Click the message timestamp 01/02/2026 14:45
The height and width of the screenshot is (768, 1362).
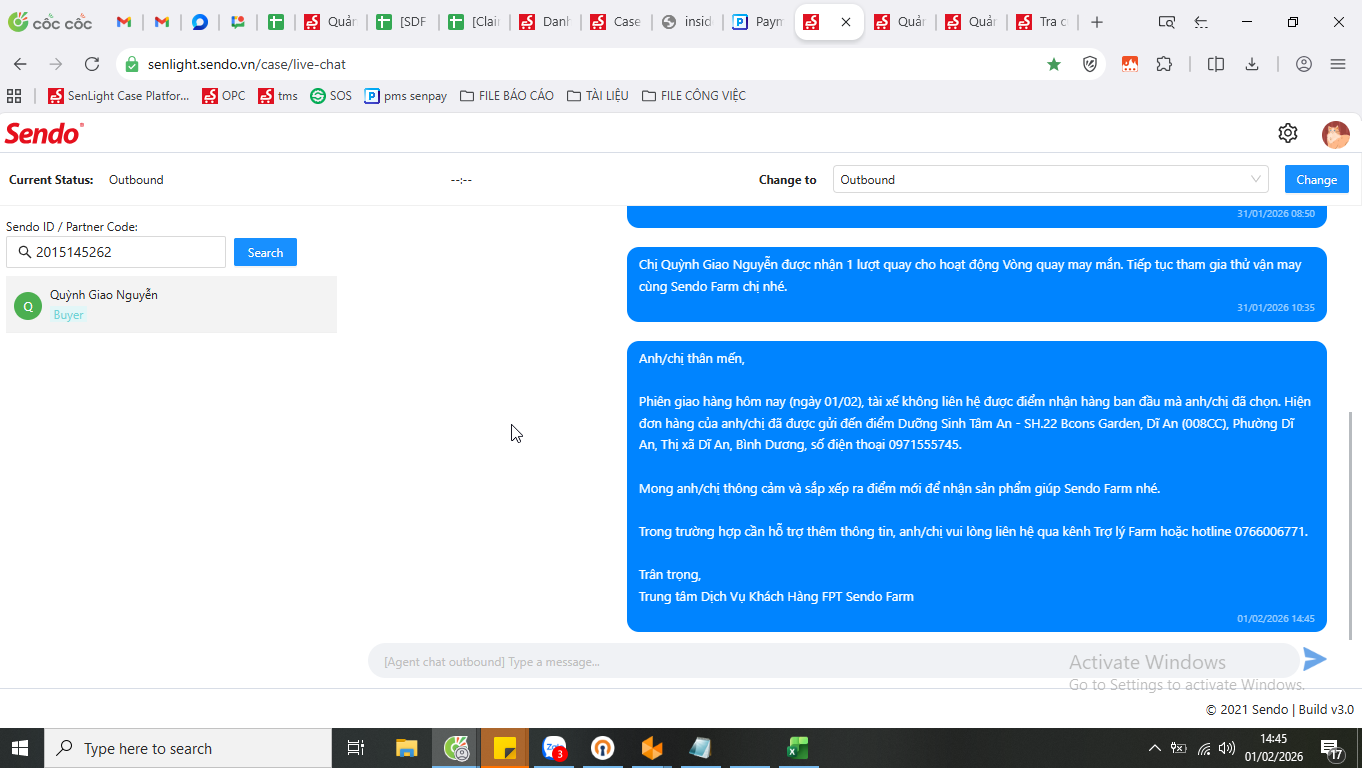click(1276, 619)
